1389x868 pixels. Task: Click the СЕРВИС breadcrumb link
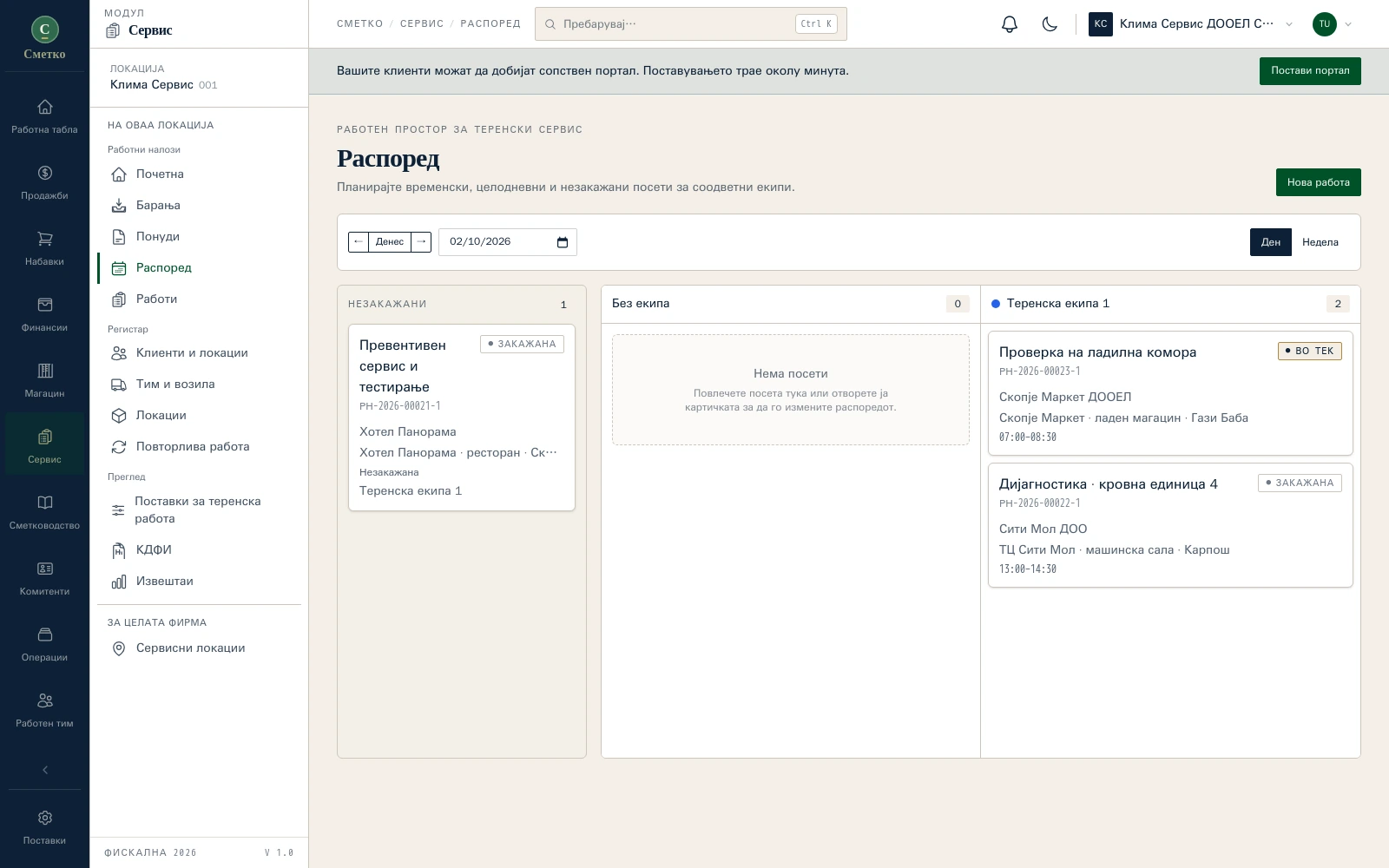tap(422, 24)
